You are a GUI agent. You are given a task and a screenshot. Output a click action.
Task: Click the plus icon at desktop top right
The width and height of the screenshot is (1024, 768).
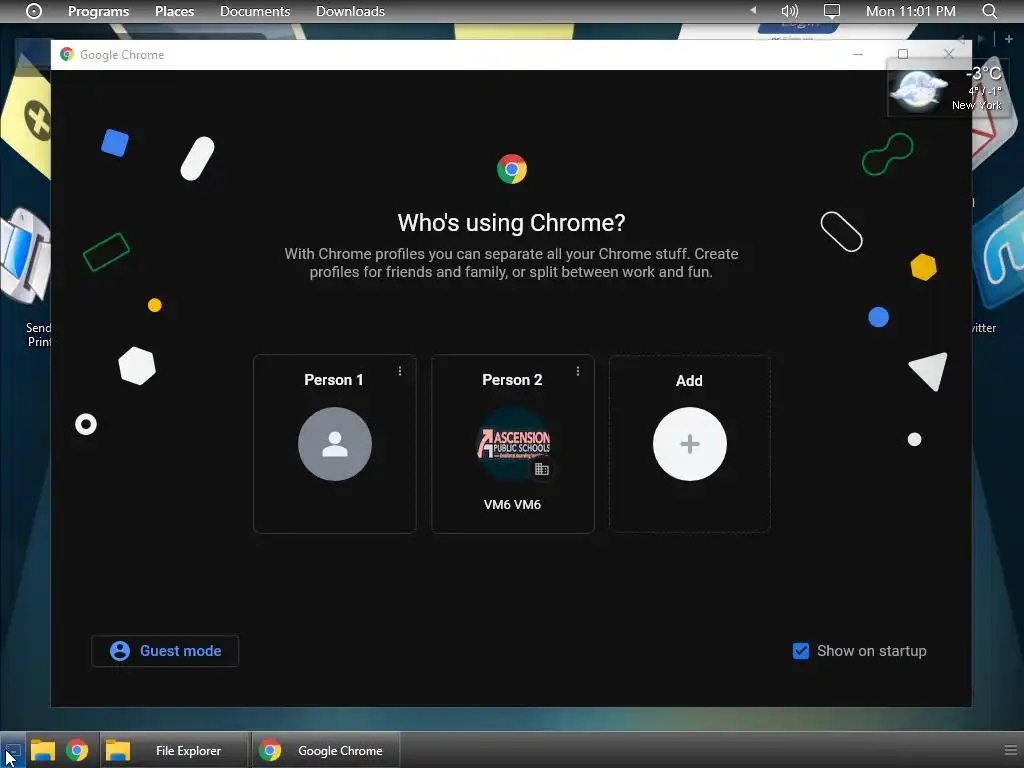click(1008, 39)
